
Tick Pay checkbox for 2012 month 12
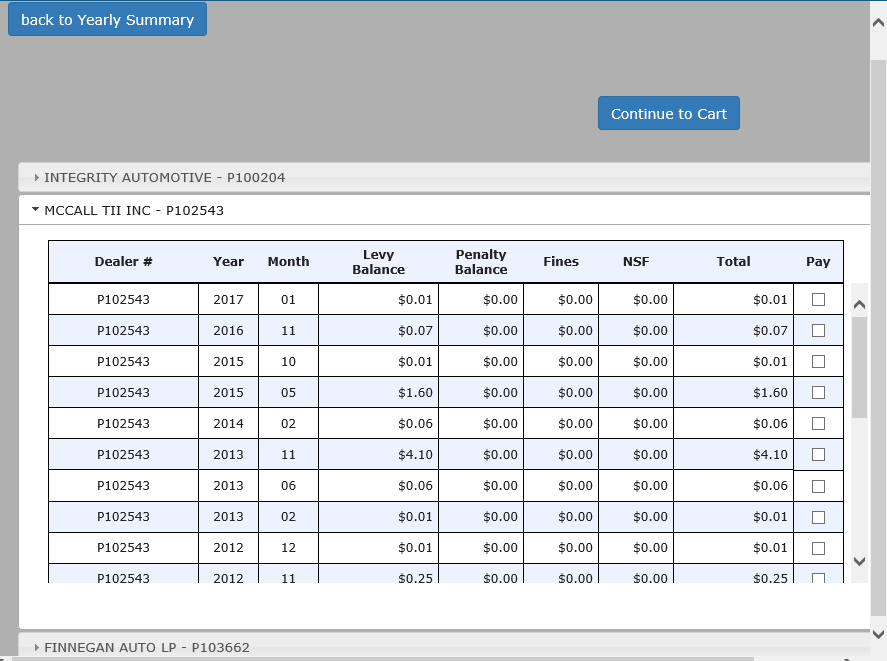(818, 548)
